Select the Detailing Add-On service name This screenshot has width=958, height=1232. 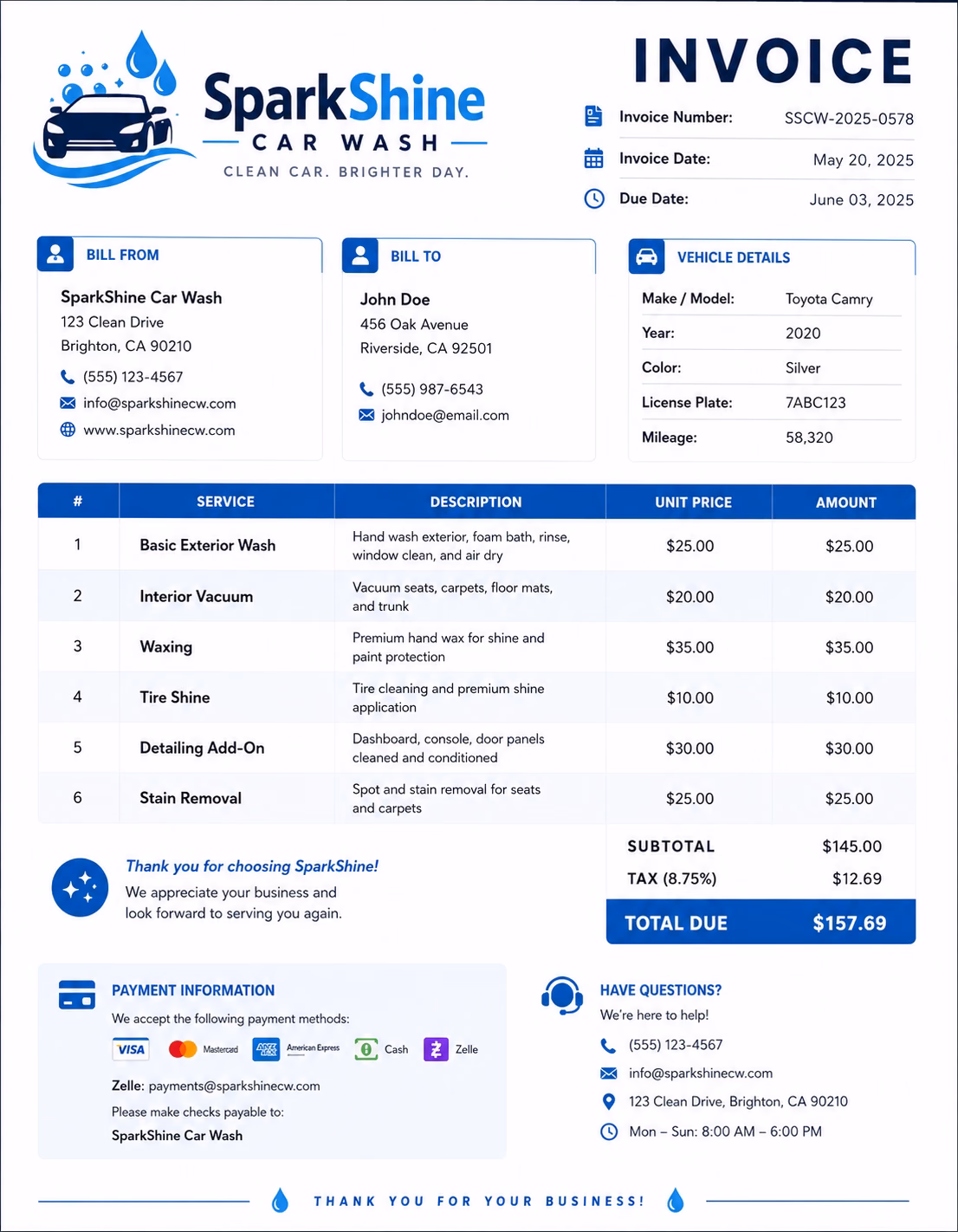click(202, 748)
